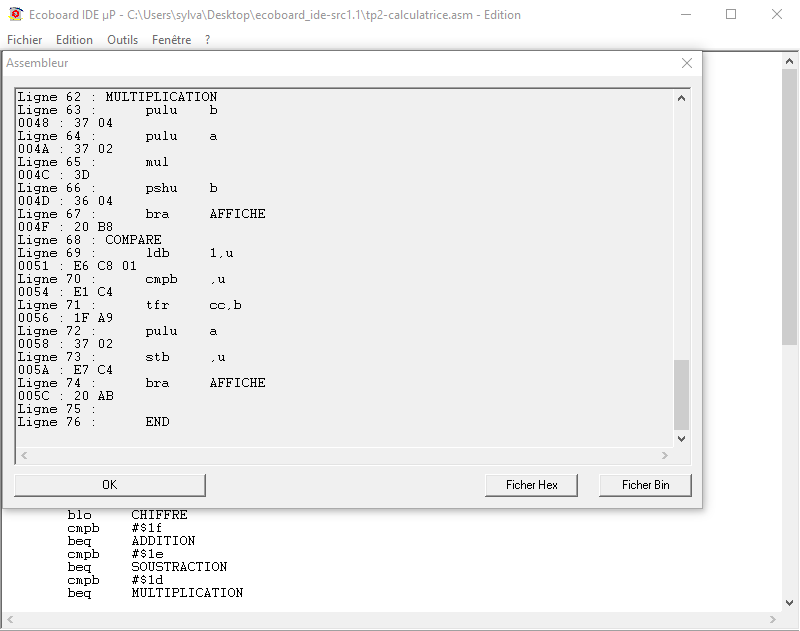The image size is (800, 631).
Task: Click the listing horizontal scroll right arrow
Action: 664,455
